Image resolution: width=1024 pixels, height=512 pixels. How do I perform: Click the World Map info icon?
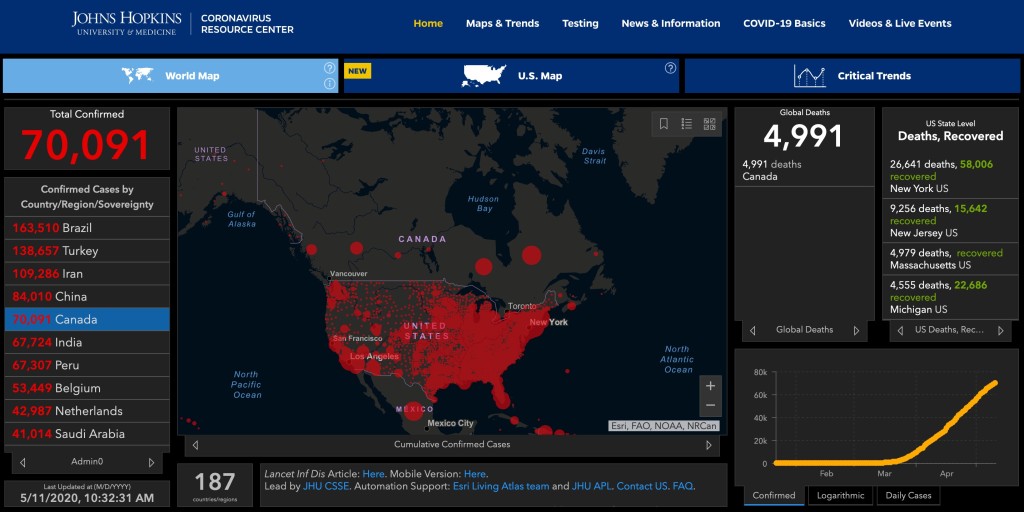[x=329, y=84]
